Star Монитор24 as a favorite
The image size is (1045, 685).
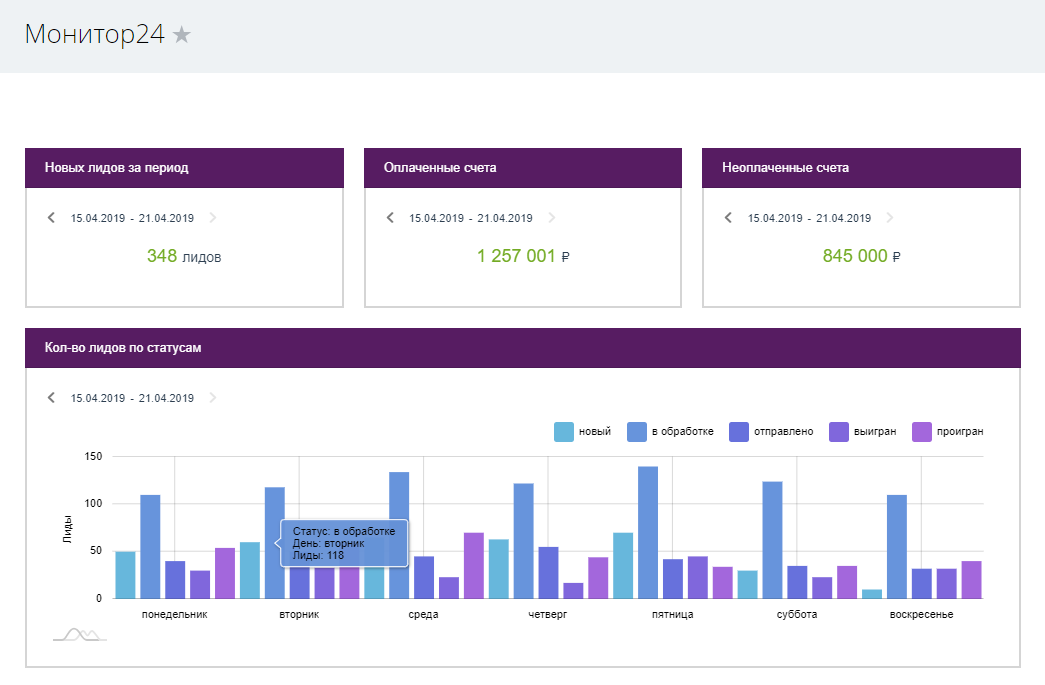coord(181,35)
